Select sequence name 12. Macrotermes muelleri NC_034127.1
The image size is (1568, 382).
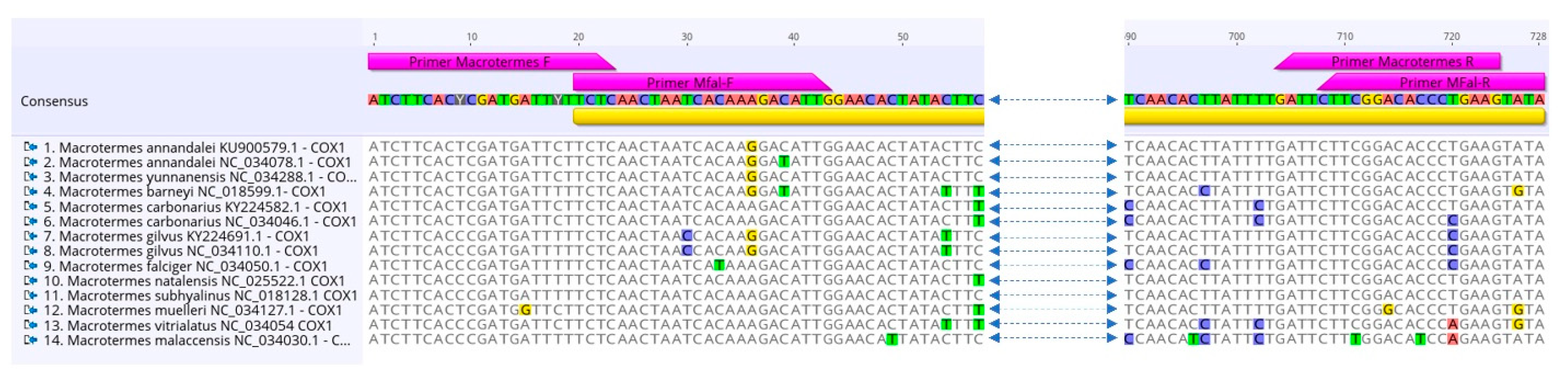(193, 310)
